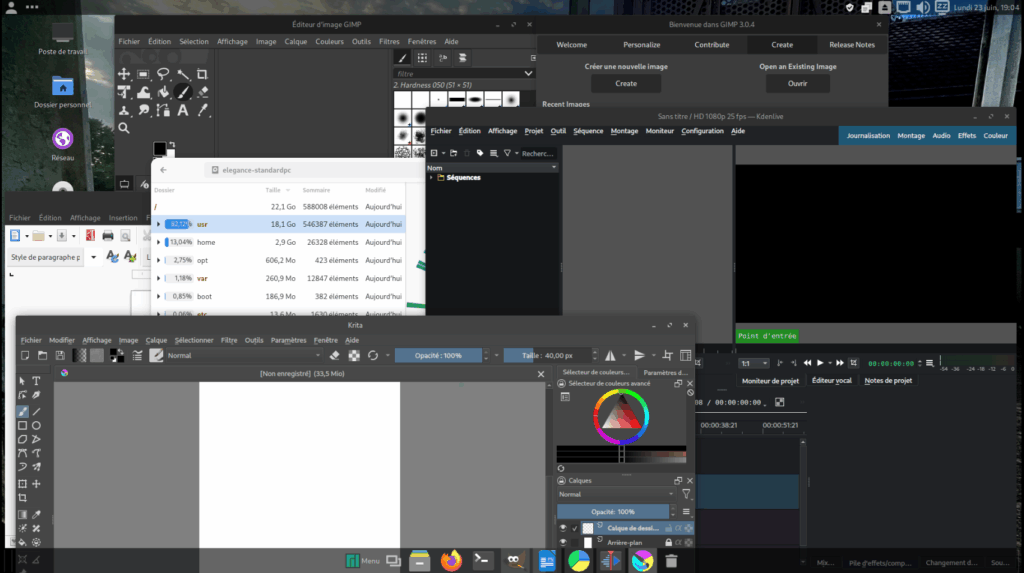This screenshot has width=1024, height=573.
Task: Click Krita Save document icon
Action: click(x=60, y=355)
